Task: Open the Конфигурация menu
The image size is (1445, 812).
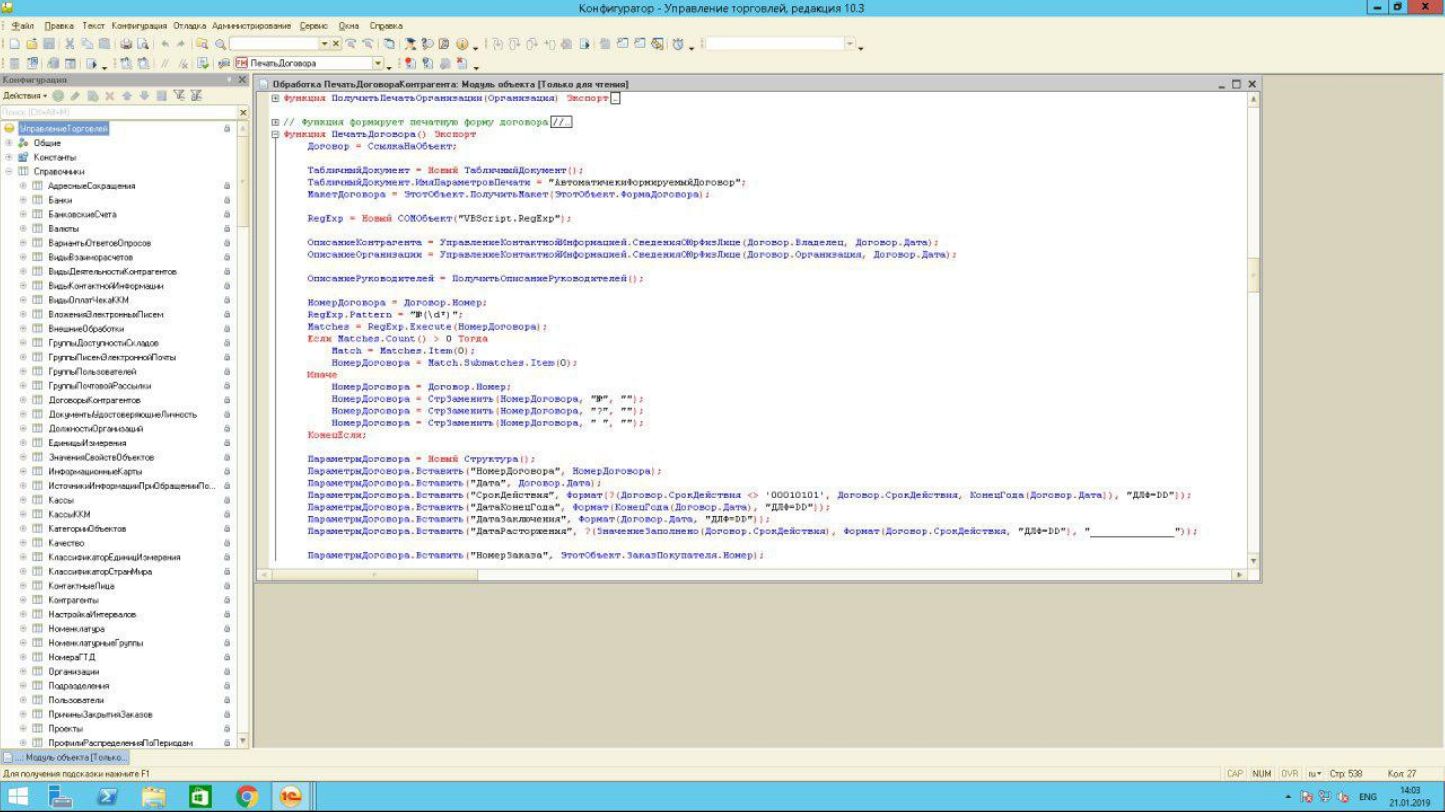Action: tap(140, 25)
